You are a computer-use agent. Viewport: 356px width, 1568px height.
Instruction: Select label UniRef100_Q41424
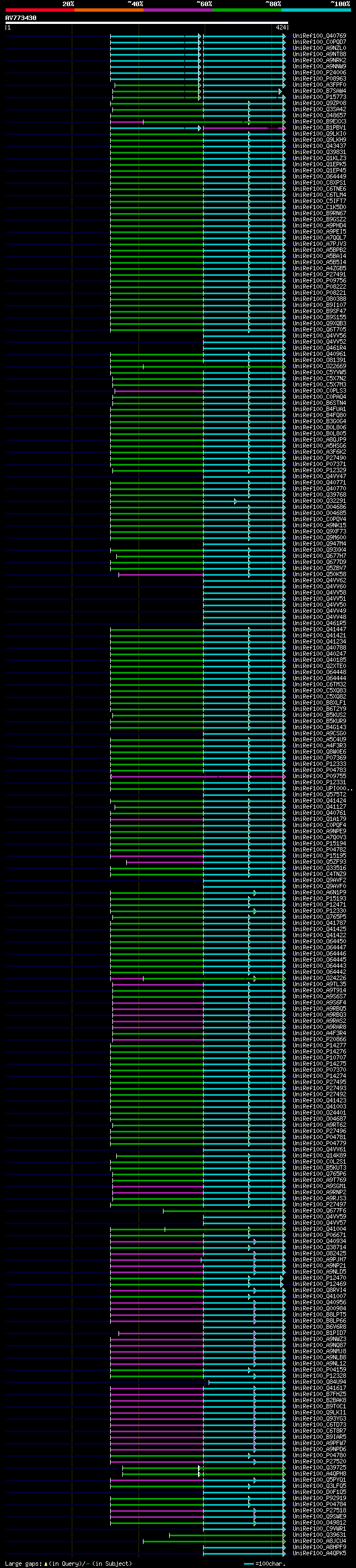tap(319, 800)
